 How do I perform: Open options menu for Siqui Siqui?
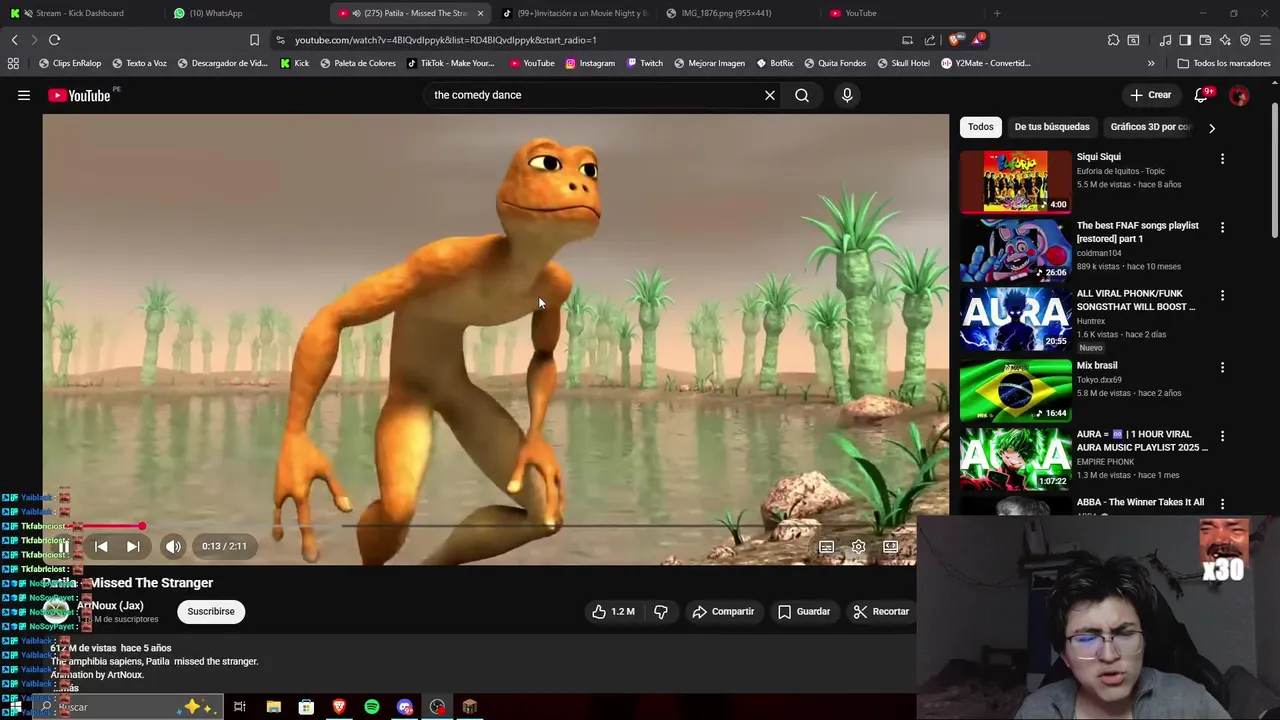click(x=1222, y=159)
